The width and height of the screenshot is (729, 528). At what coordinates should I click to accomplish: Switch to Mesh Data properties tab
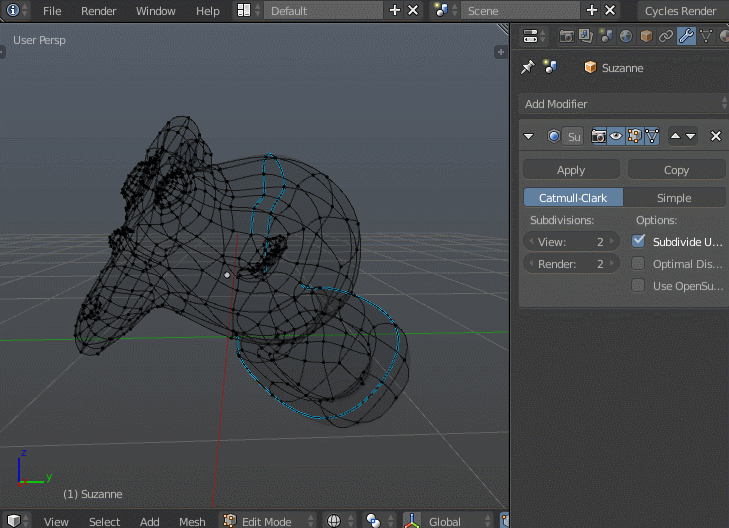[706, 36]
